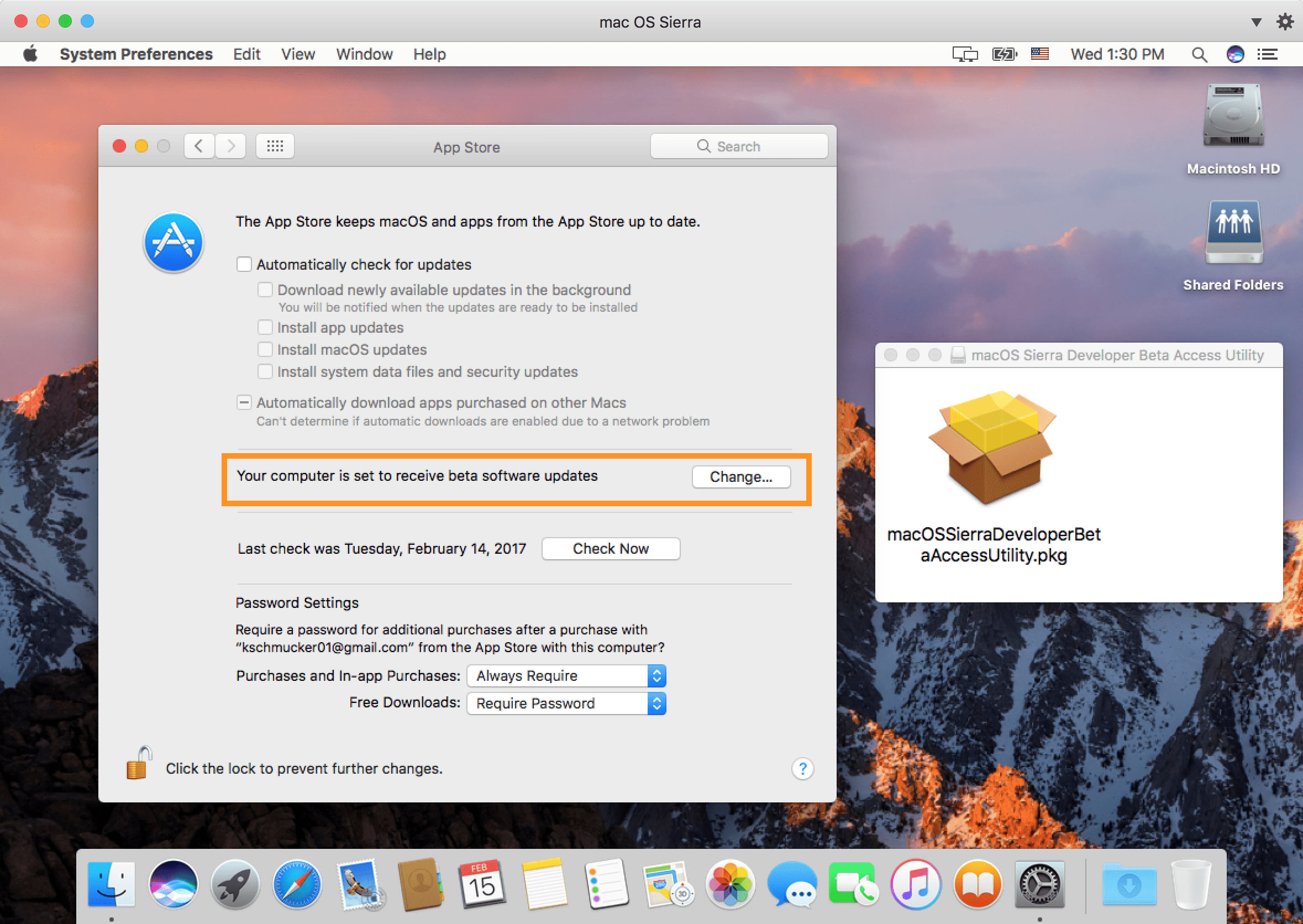Open Launchpad rocket icon in Dock

click(x=235, y=884)
